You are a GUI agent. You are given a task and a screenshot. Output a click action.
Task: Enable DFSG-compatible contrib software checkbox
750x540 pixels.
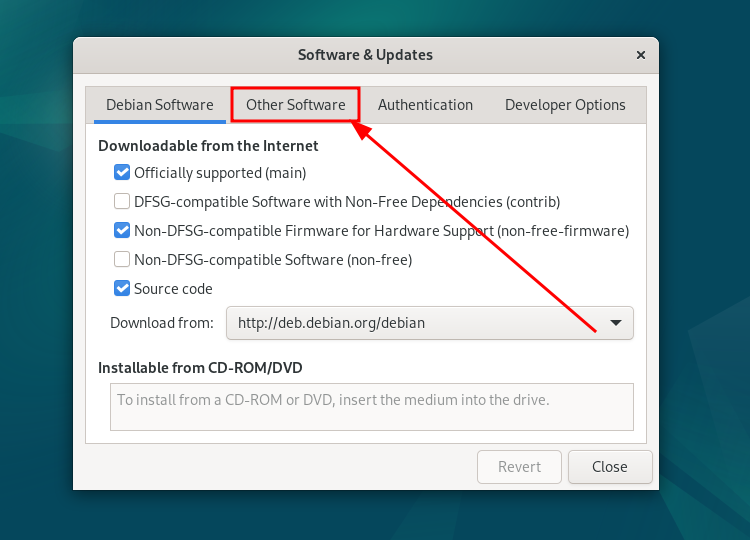pyautogui.click(x=122, y=202)
